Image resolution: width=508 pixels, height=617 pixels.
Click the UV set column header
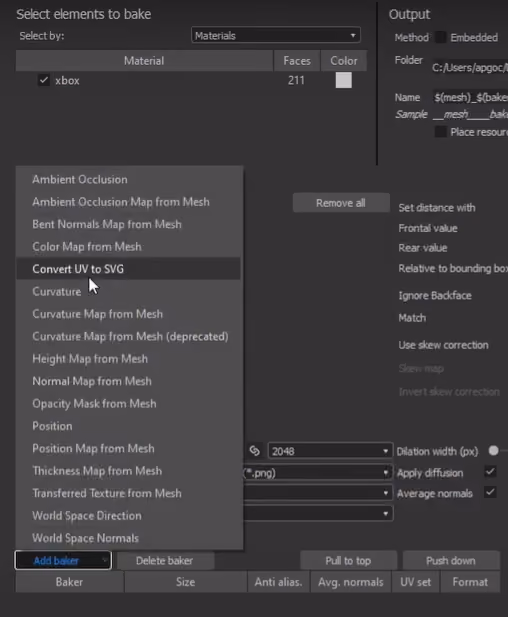click(416, 582)
